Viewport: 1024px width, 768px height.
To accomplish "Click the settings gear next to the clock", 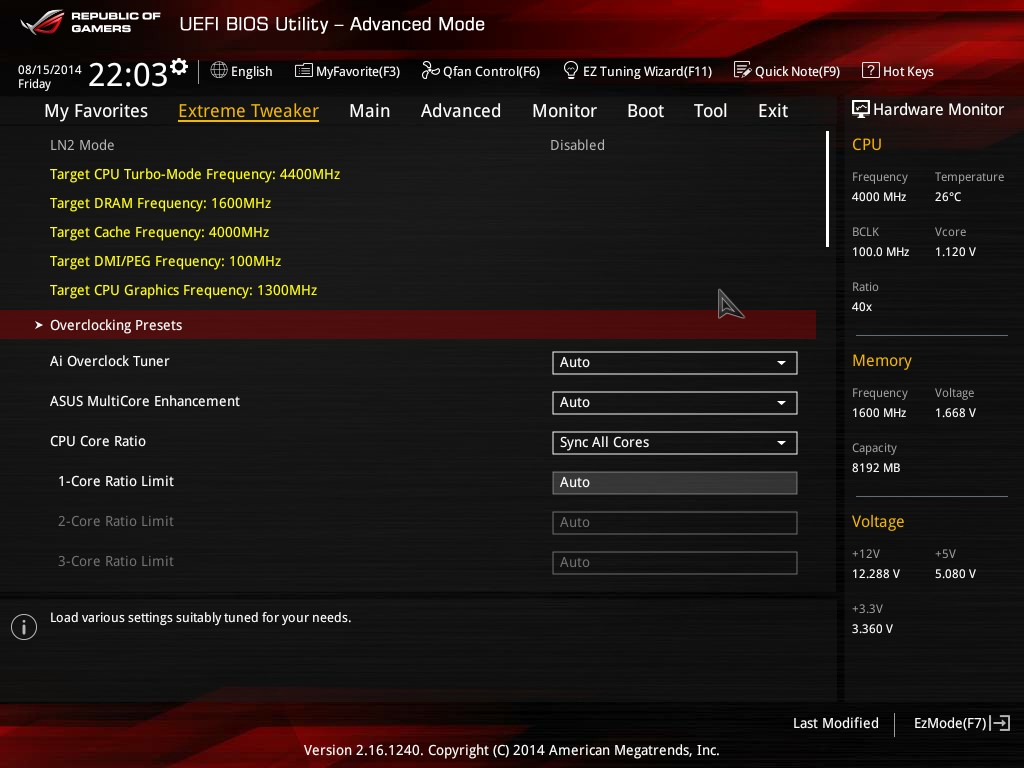I will tap(179, 67).
